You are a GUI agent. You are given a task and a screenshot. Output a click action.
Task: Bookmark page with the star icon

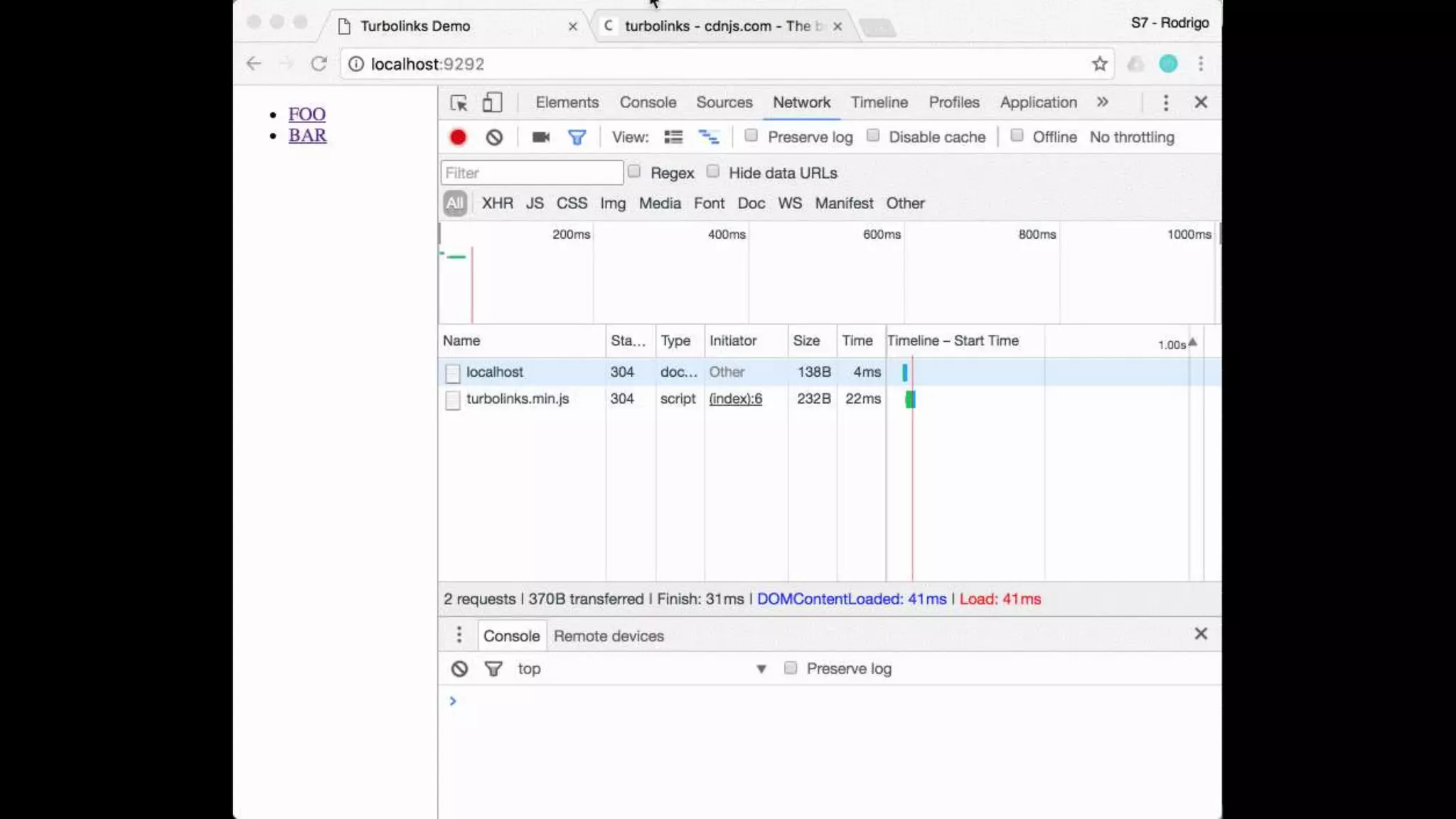pos(1099,64)
